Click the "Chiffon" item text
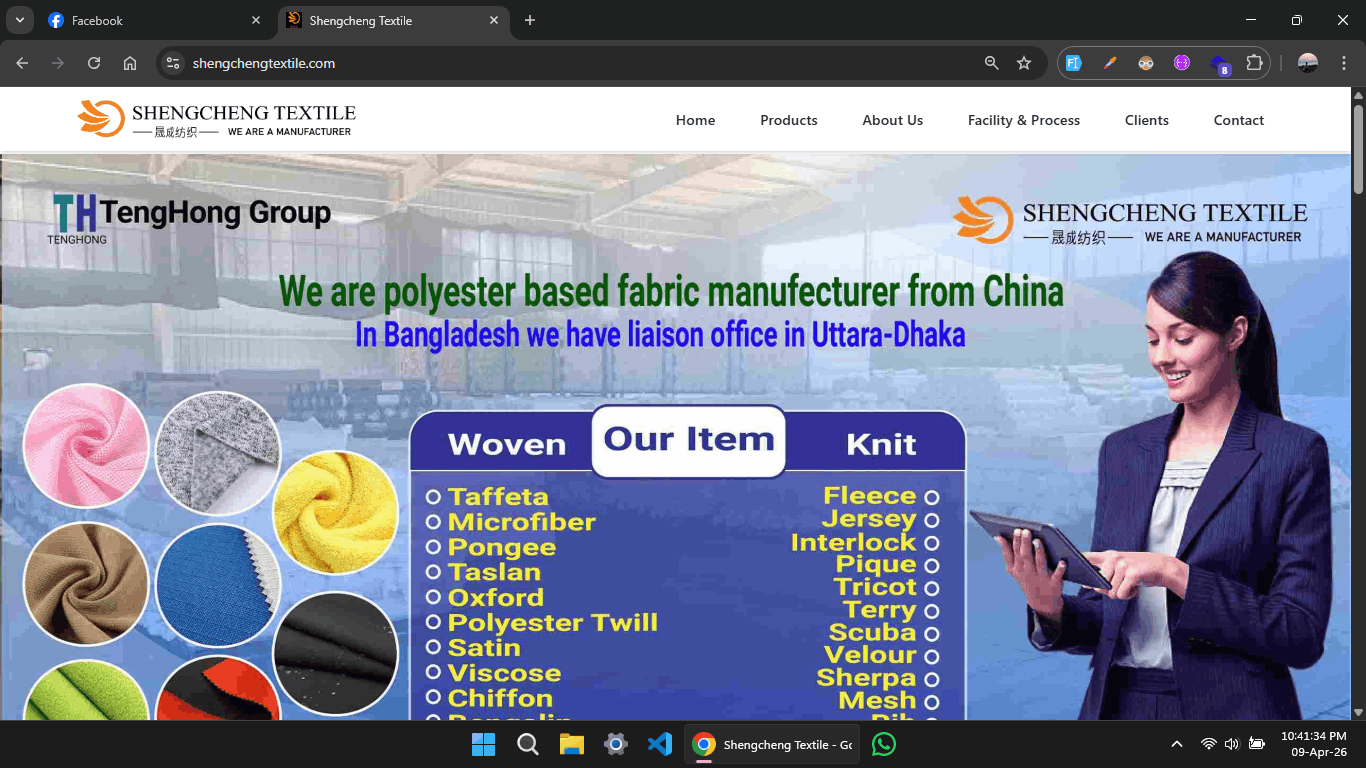Image resolution: width=1366 pixels, height=768 pixels. pyautogui.click(x=500, y=698)
